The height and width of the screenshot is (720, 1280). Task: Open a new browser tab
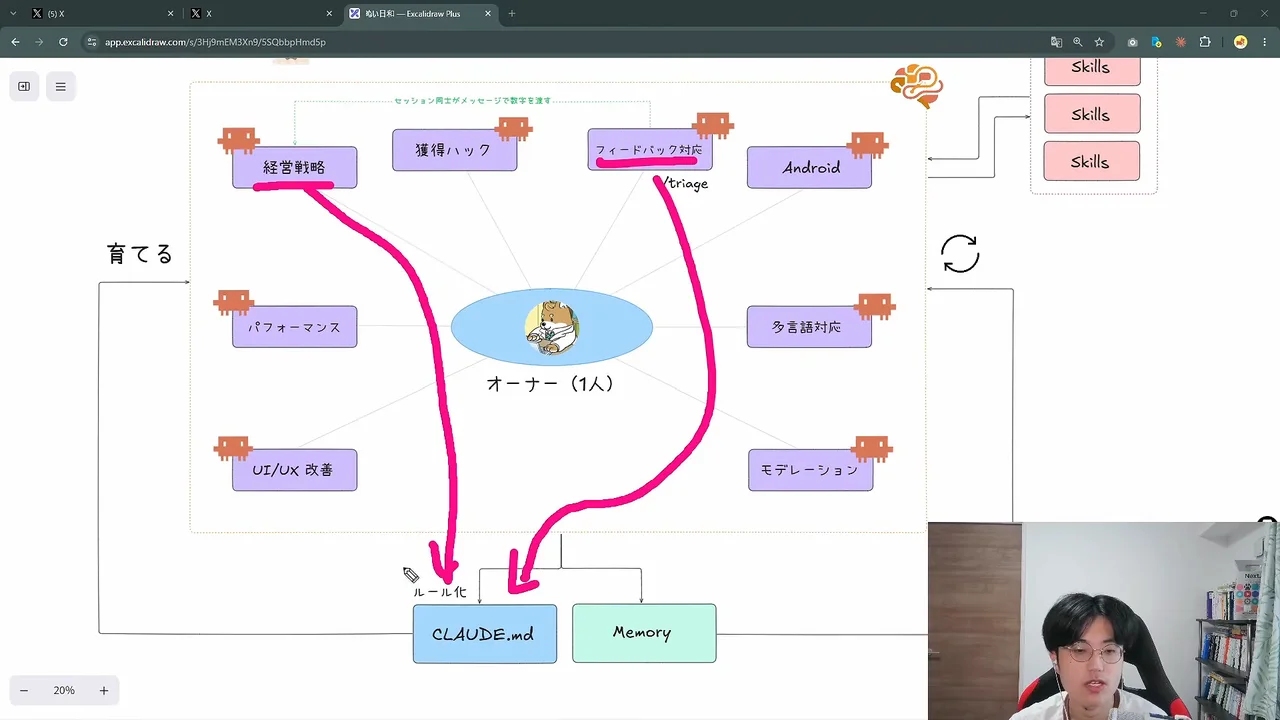[x=512, y=14]
